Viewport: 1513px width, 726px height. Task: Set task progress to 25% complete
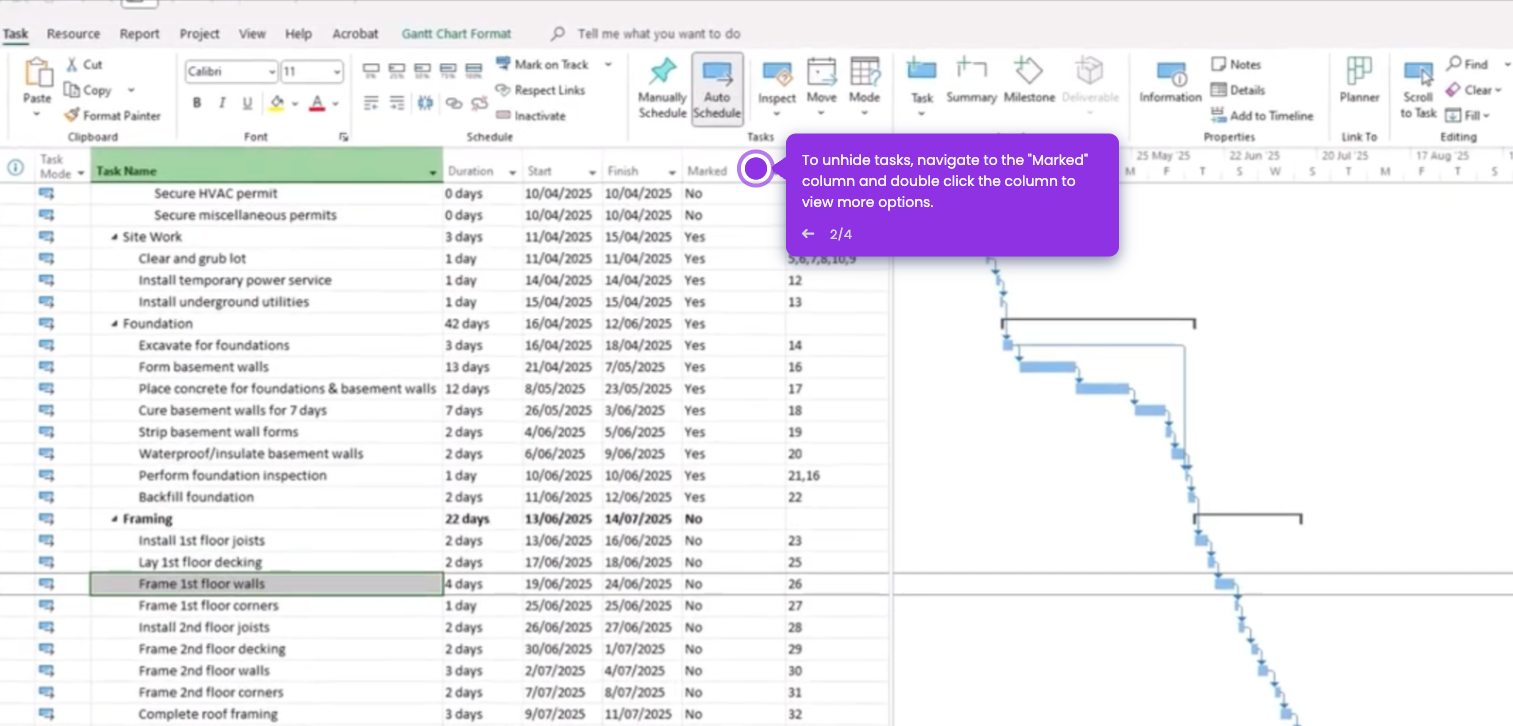pyautogui.click(x=397, y=72)
